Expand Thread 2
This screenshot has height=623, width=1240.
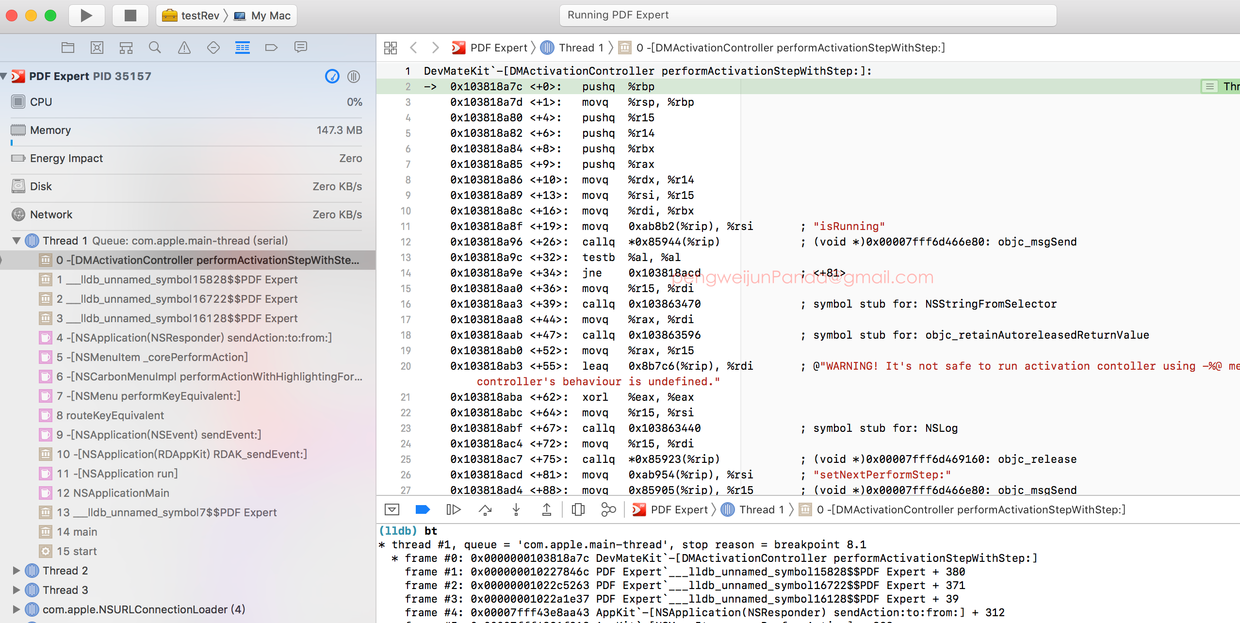coord(16,570)
